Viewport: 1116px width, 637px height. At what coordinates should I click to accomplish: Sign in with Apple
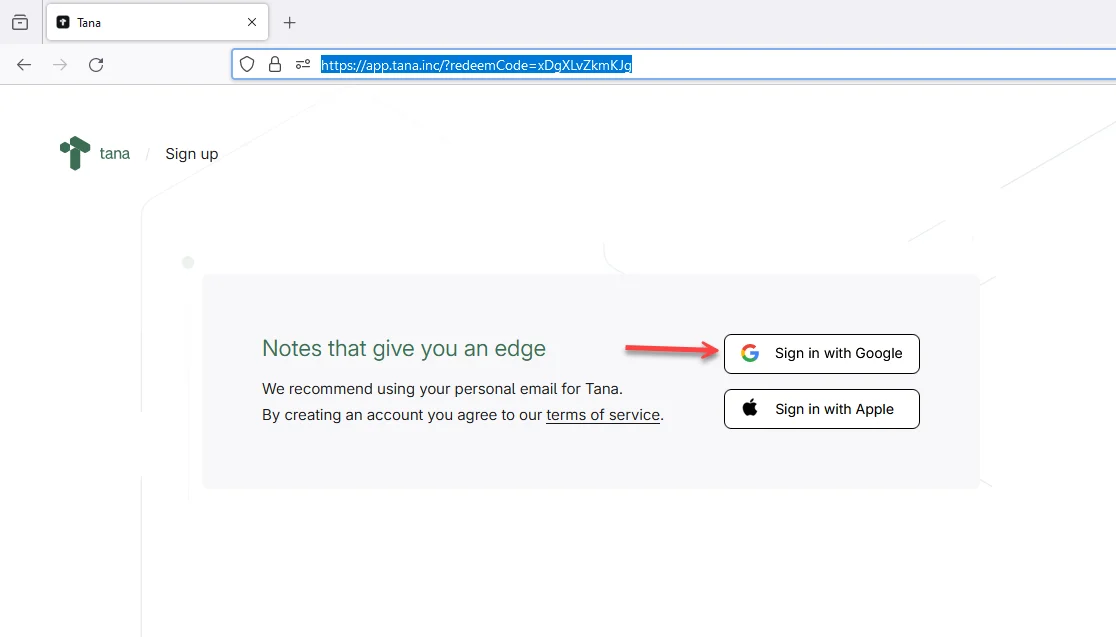tap(822, 409)
